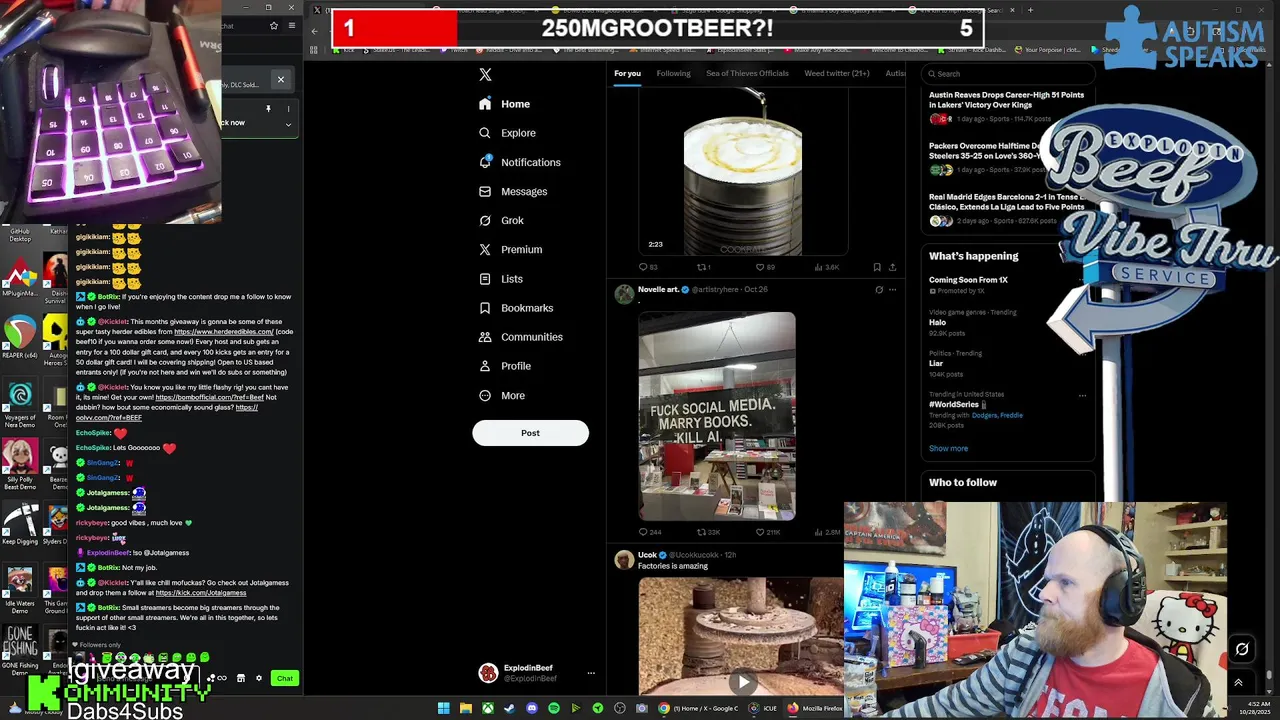Screen dimensions: 1280x720
Task: Open chat settings gear icon
Action: pos(258,678)
